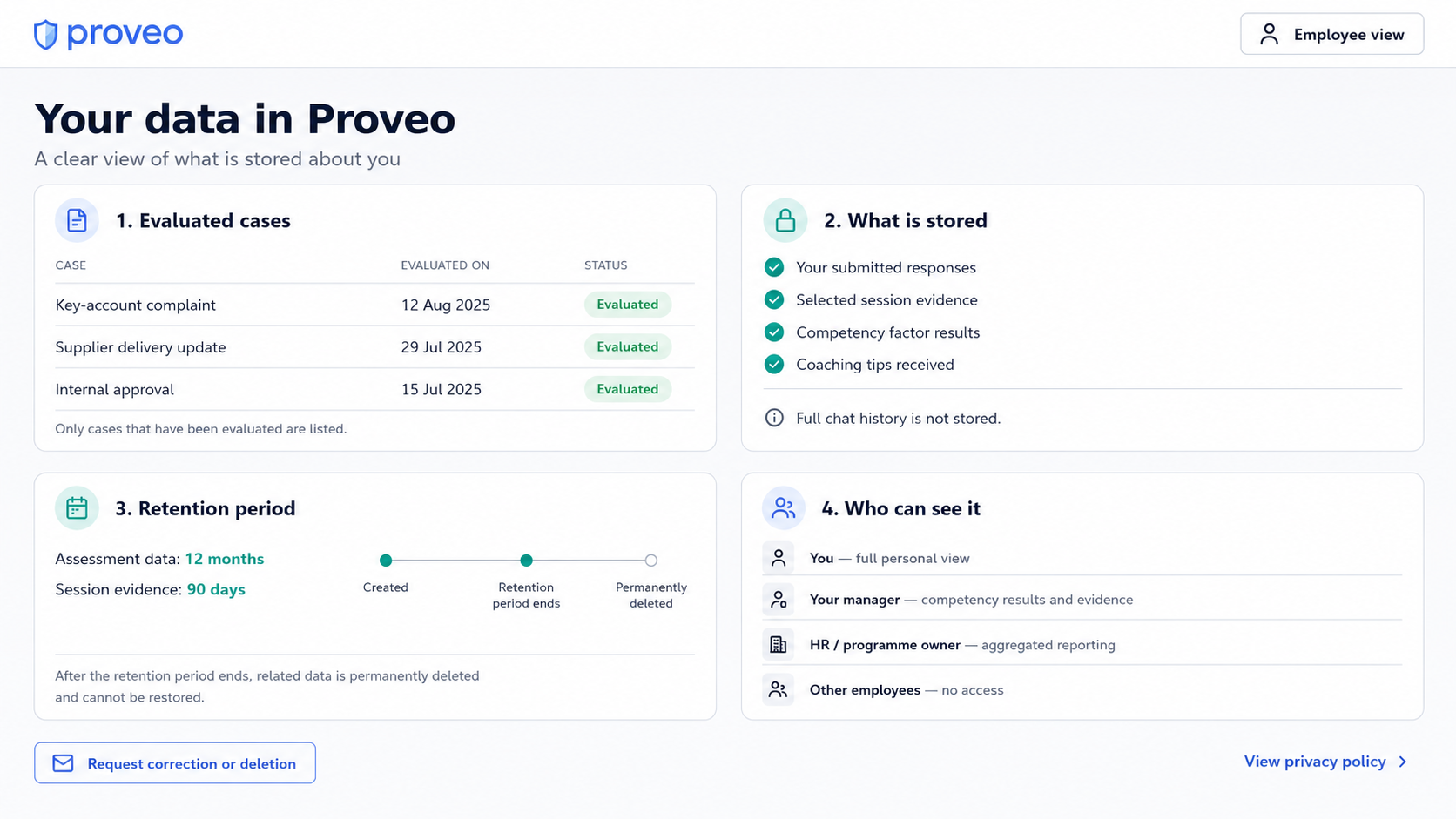Click the people icon beside Who can see it
Screen dimensions: 1456x819
[784, 508]
